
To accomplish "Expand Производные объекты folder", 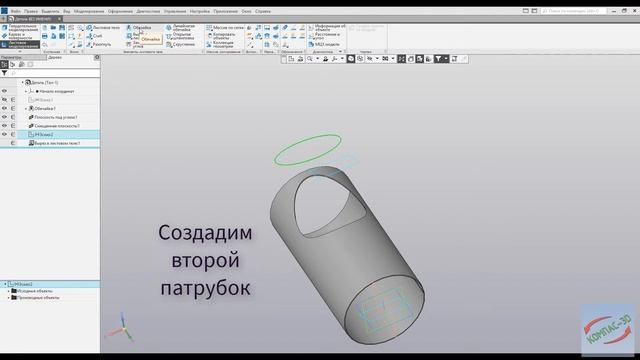I will (9, 298).
